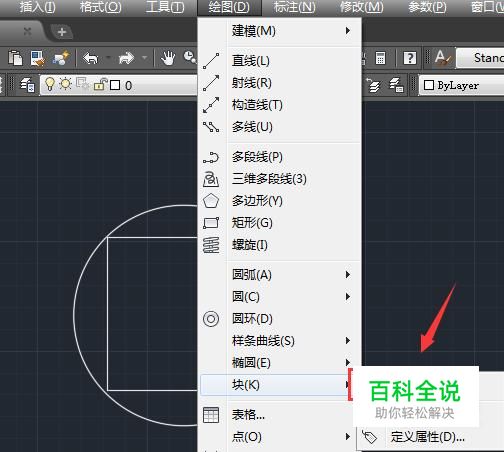Screen dimensions: 504x452
Task: Click the 3D polyline icon beside 三维多段线(3)
Action: click(x=211, y=179)
